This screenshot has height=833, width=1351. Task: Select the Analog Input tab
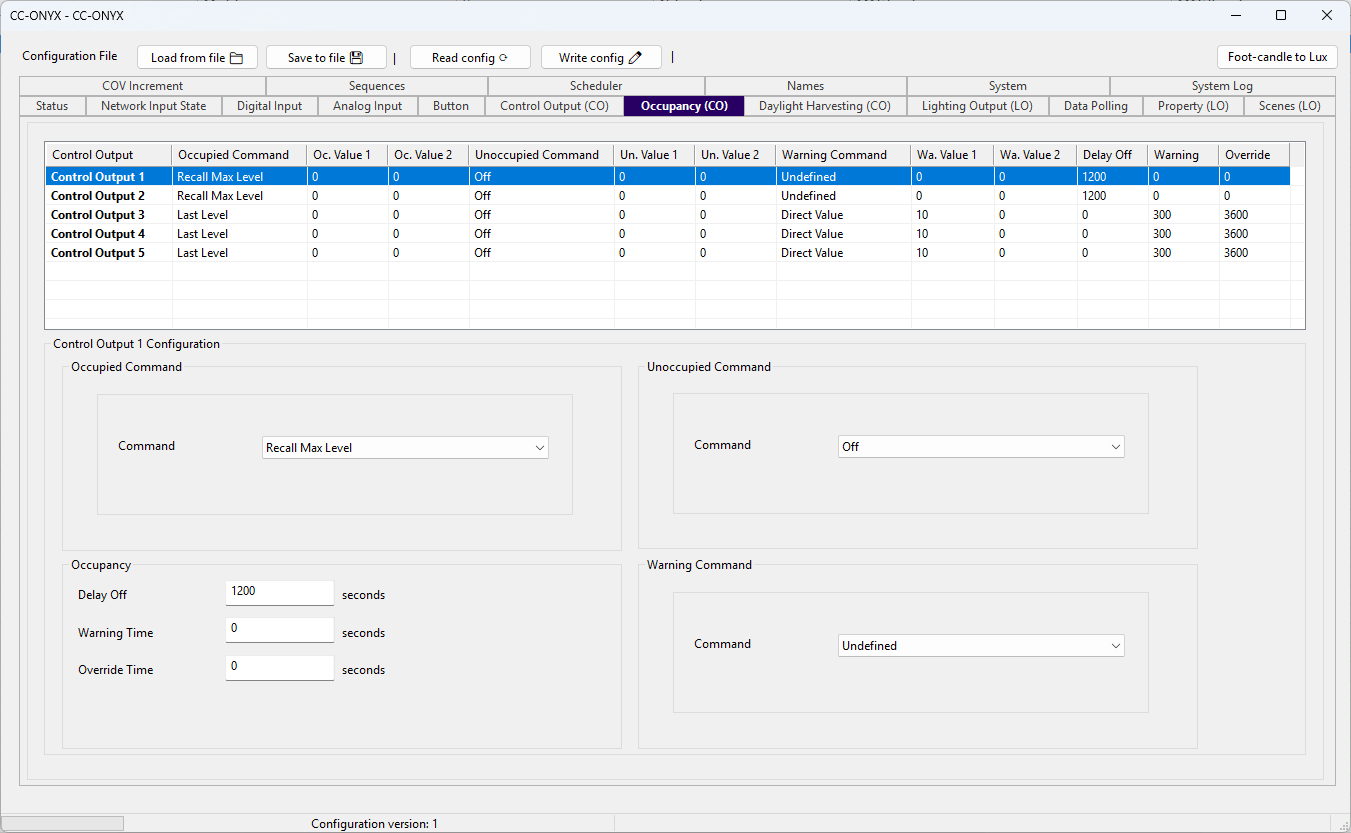367,106
